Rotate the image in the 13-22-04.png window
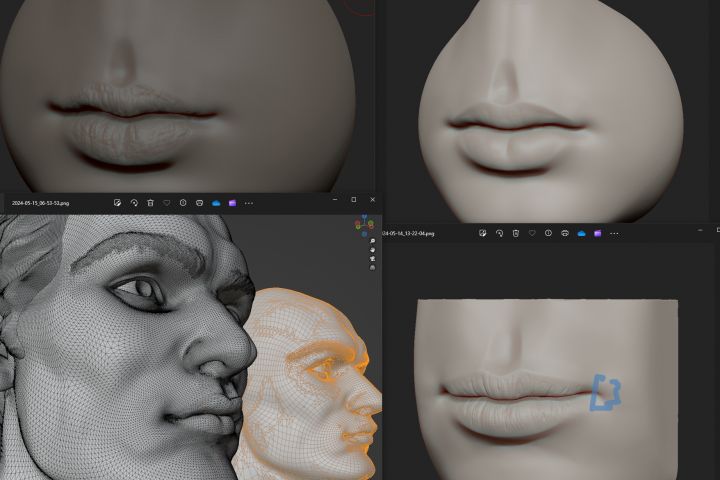The width and height of the screenshot is (720, 480). click(x=499, y=233)
